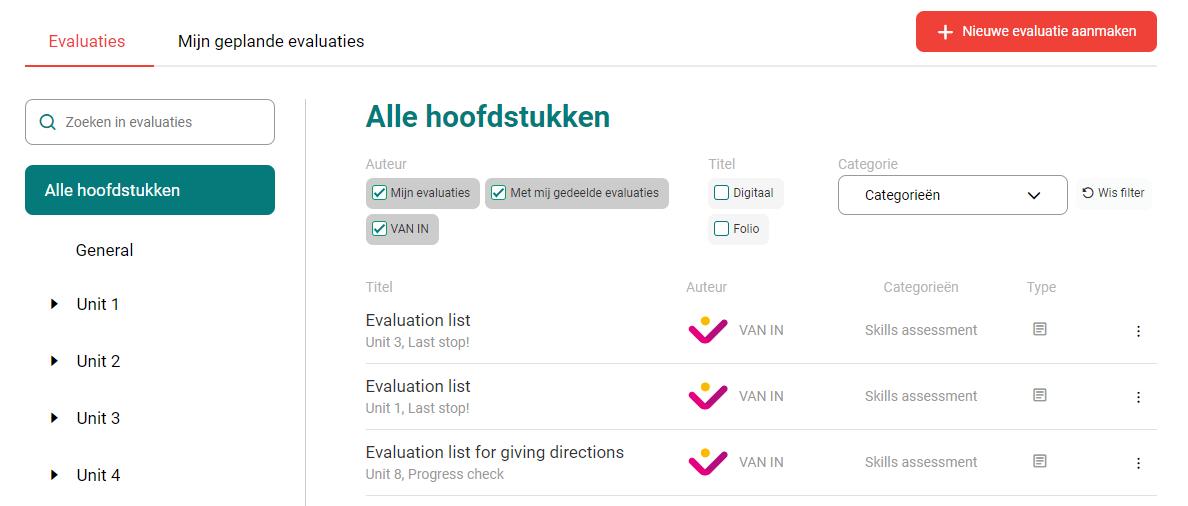
Task: Expand Unit 3 tree arrow
Action: click(x=54, y=417)
